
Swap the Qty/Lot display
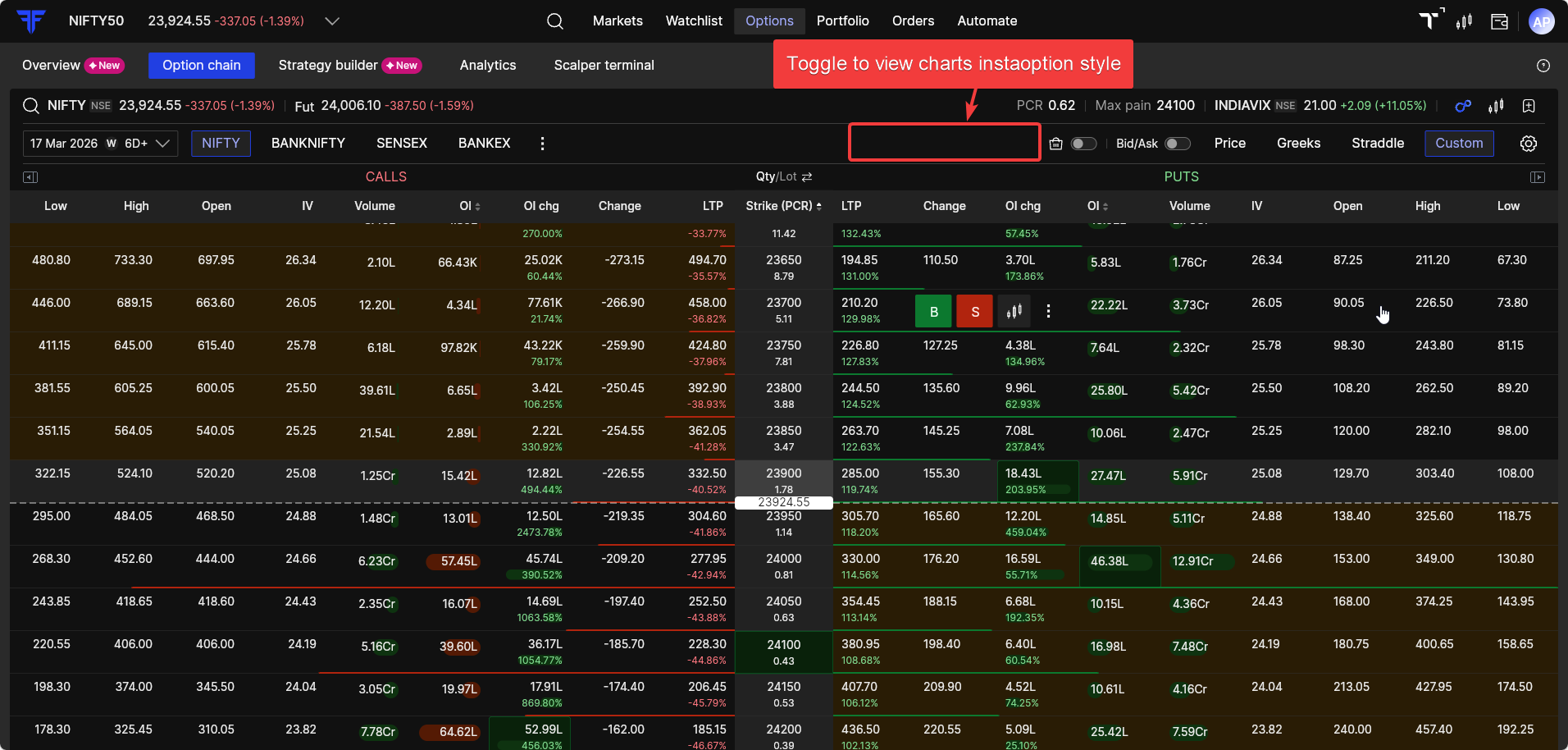tap(807, 176)
